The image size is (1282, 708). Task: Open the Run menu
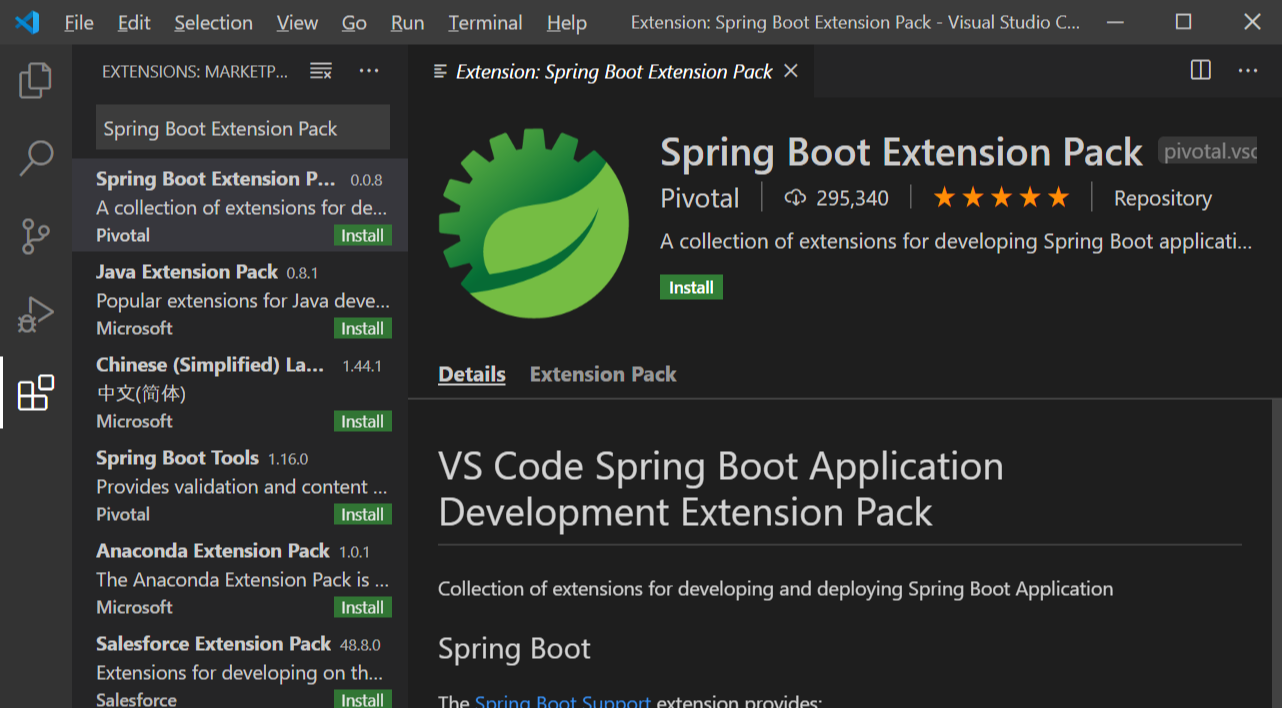tap(407, 22)
